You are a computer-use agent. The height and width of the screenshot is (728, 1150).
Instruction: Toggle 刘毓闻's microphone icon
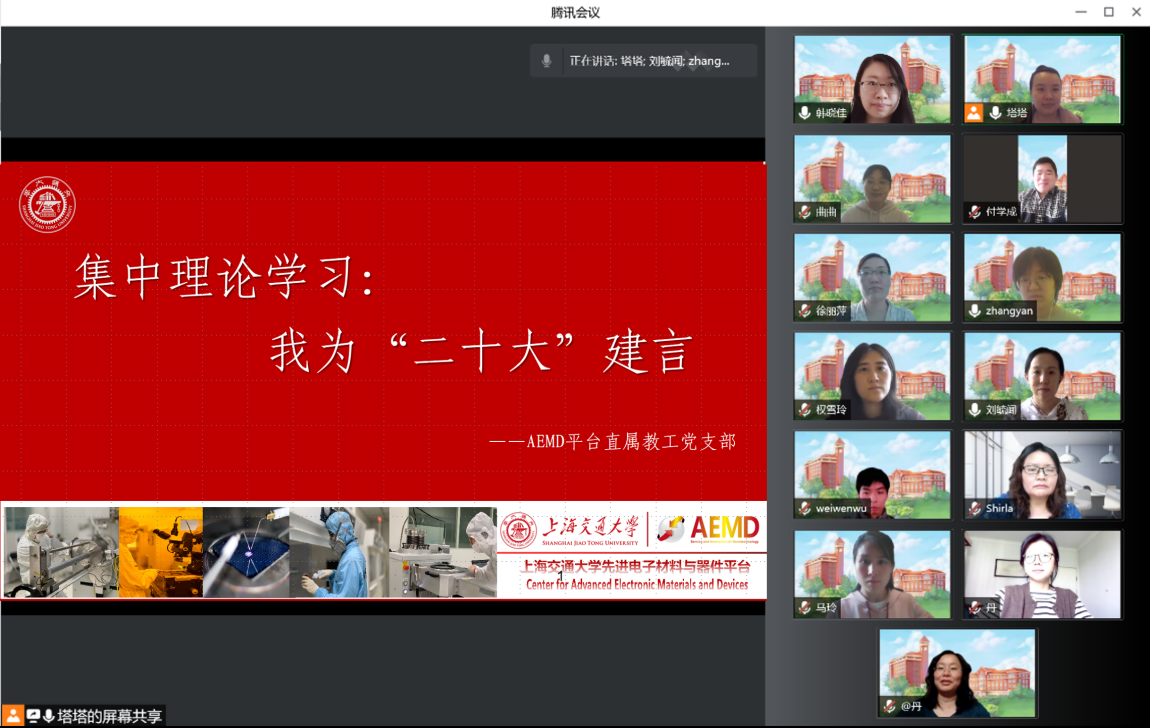click(x=974, y=412)
